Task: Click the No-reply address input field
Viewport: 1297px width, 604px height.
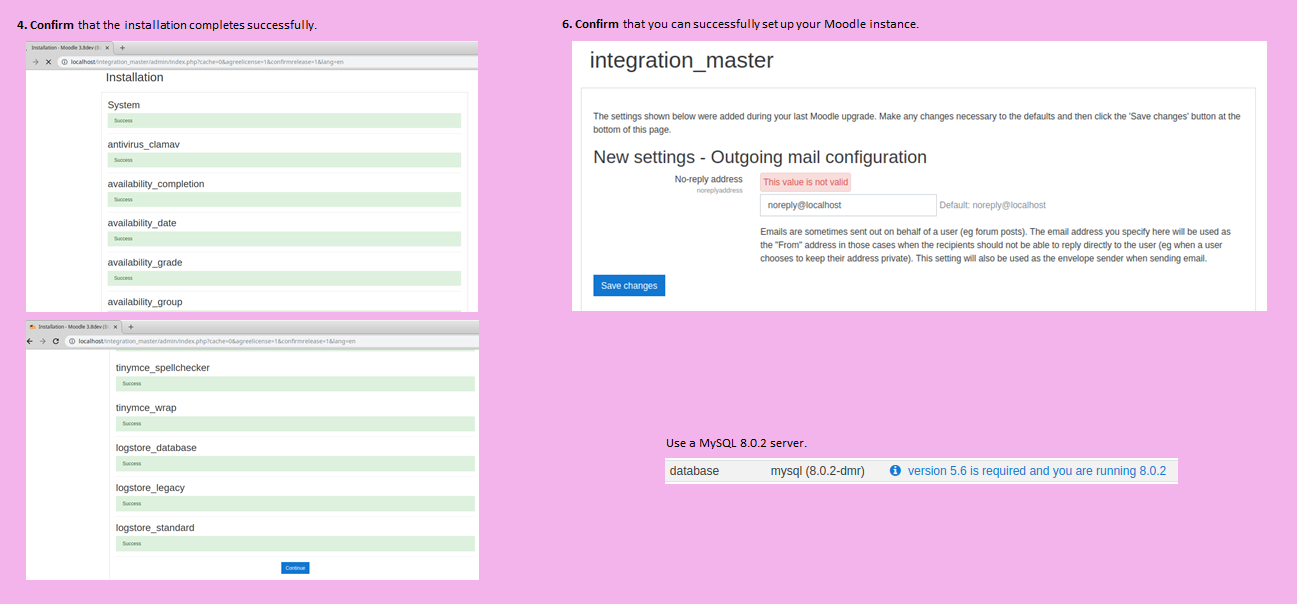Action: [848, 205]
